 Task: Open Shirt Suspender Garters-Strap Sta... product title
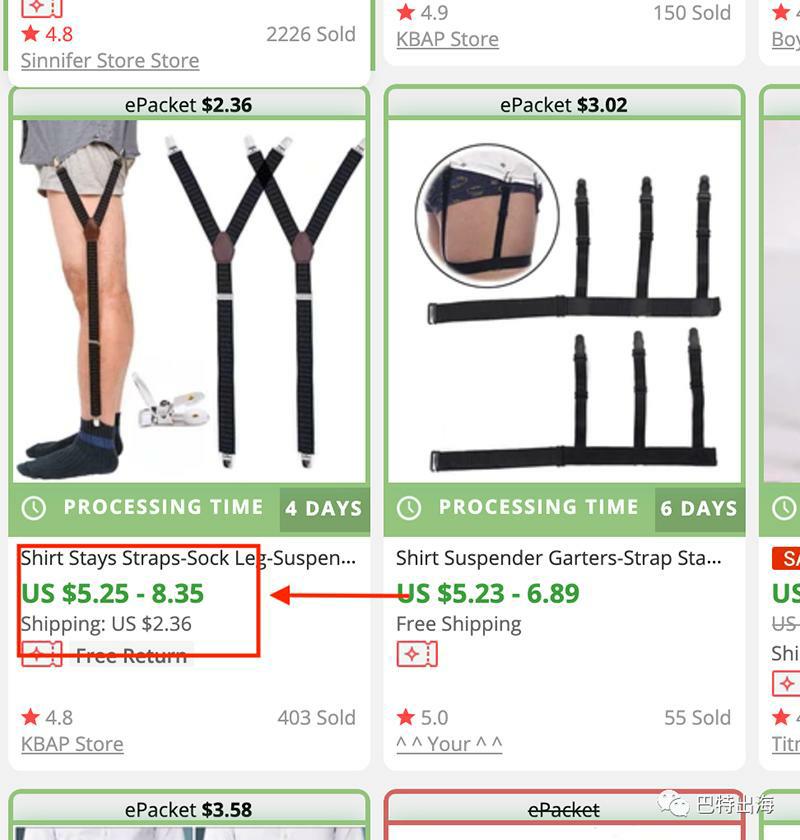559,558
